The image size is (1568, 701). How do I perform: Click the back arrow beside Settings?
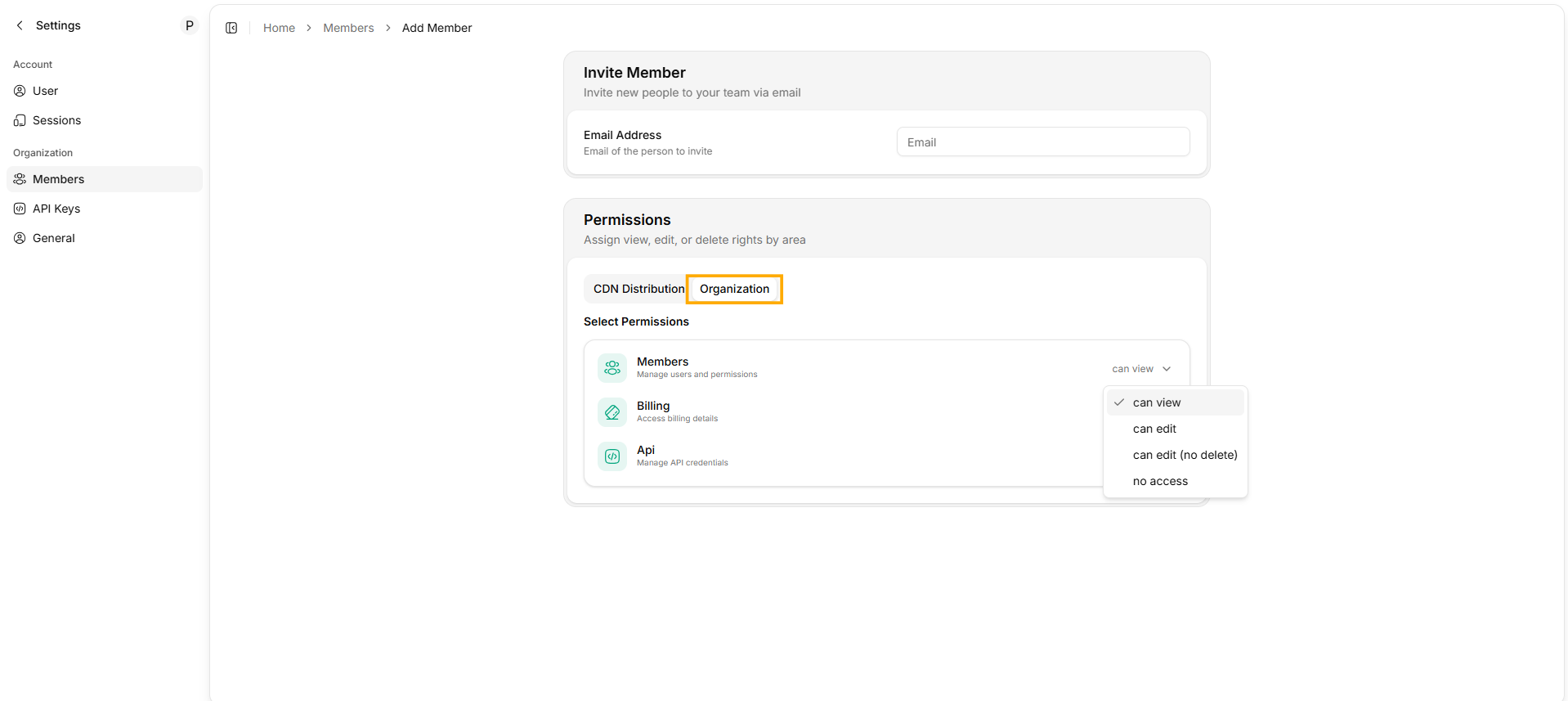[x=20, y=25]
